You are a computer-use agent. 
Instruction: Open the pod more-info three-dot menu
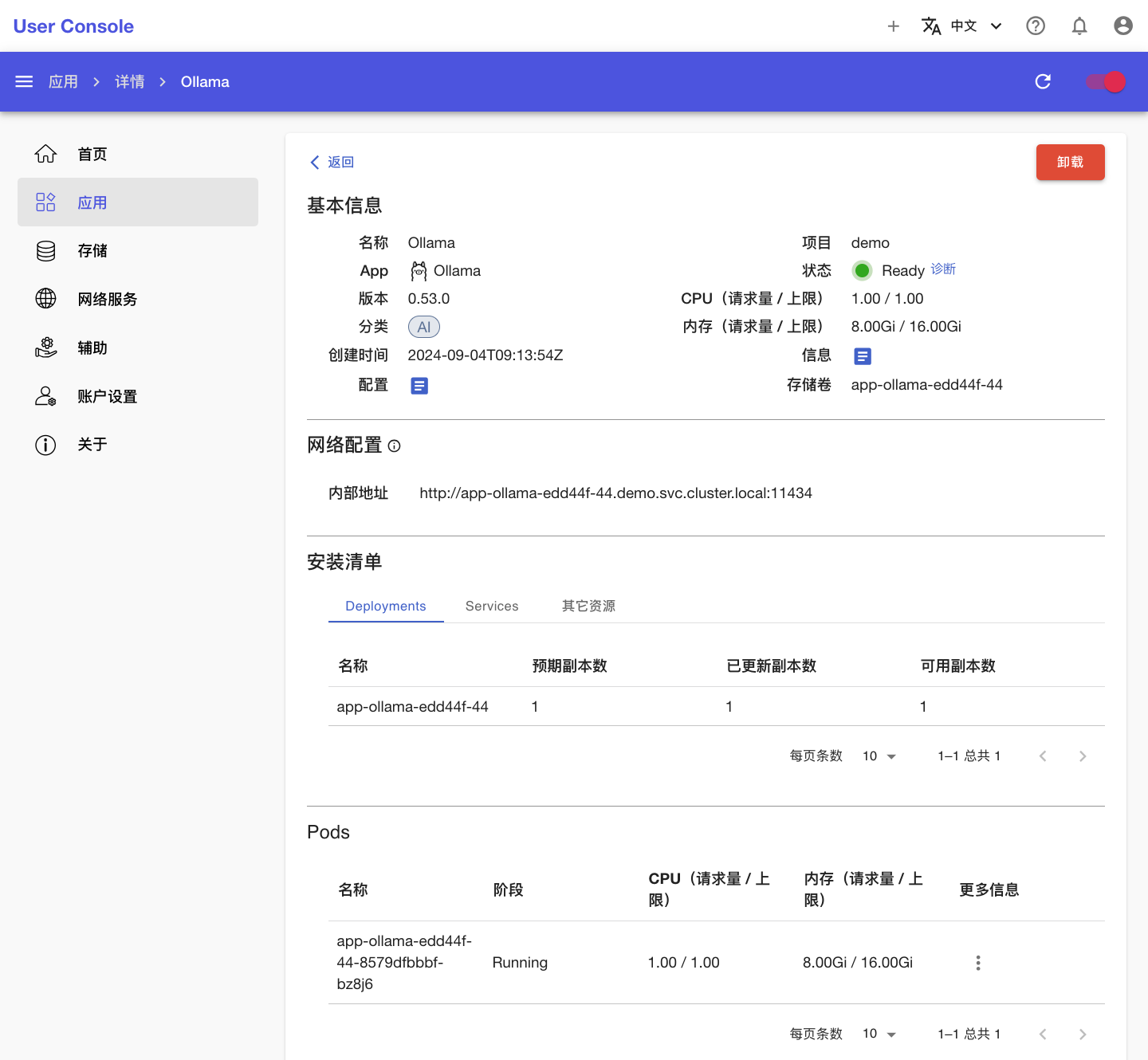(978, 963)
